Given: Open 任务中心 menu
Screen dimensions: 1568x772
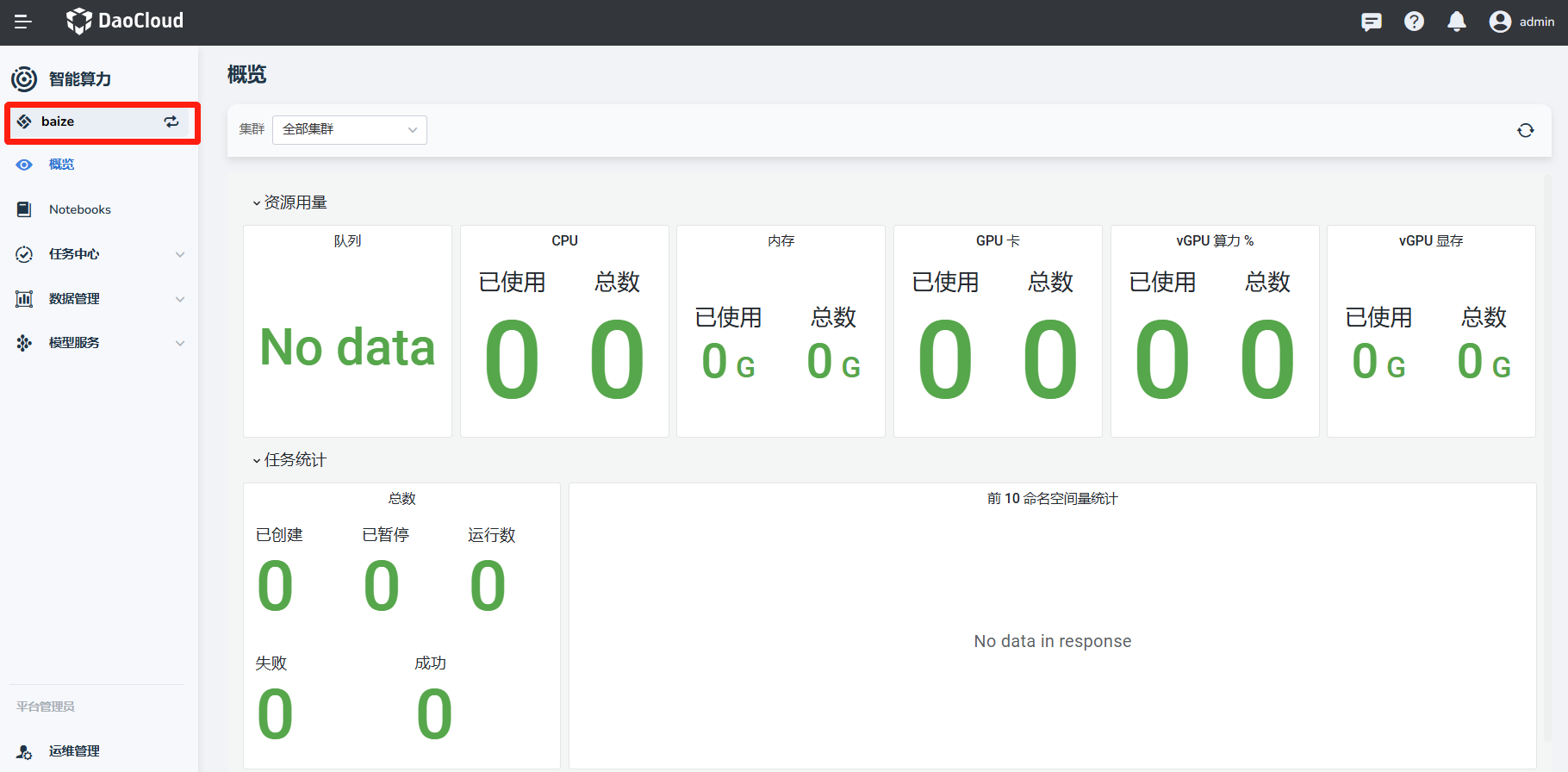Looking at the screenshot, I should point(74,254).
